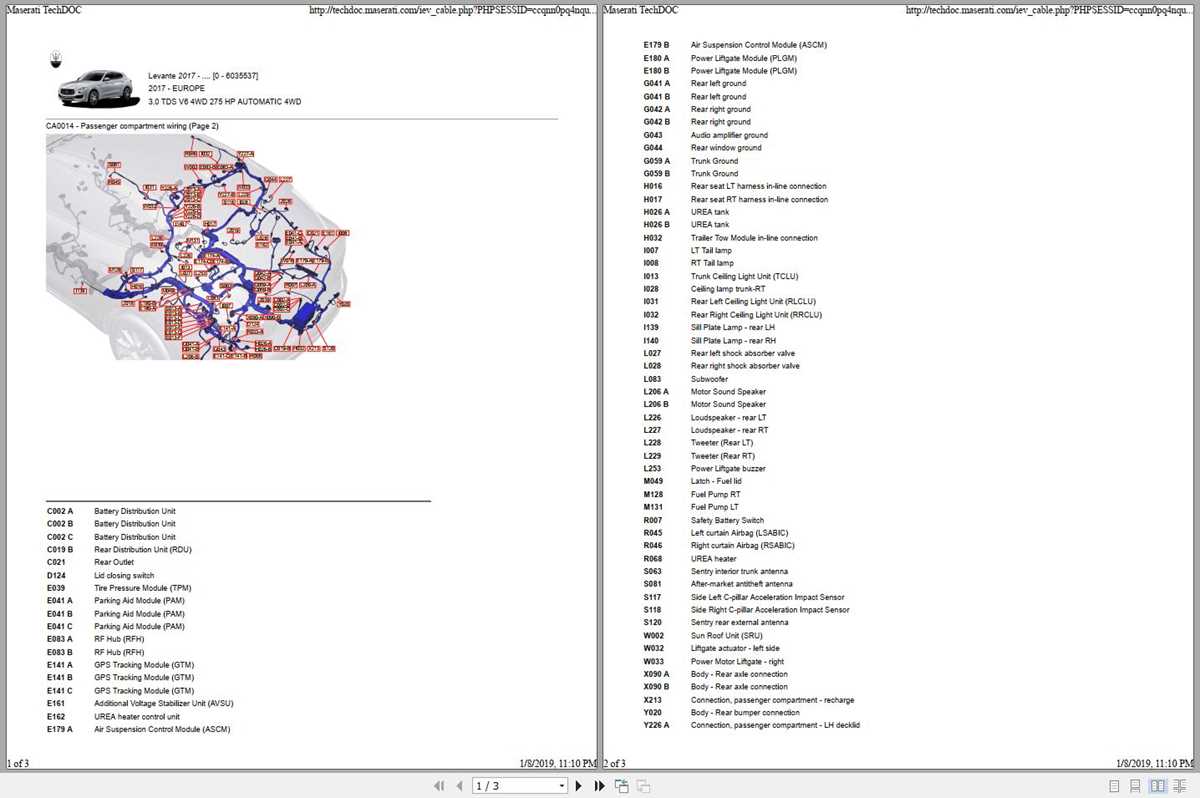Select 'UREA heater control unit' entry
The height and width of the screenshot is (798, 1200).
pyautogui.click(x=137, y=717)
